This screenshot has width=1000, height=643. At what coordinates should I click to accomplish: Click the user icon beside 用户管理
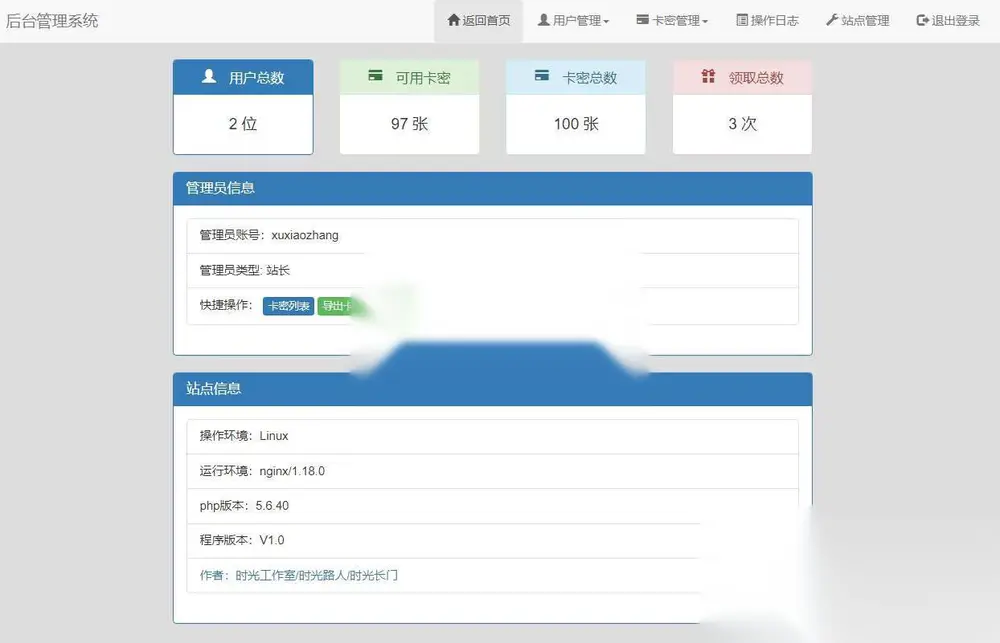(x=543, y=20)
